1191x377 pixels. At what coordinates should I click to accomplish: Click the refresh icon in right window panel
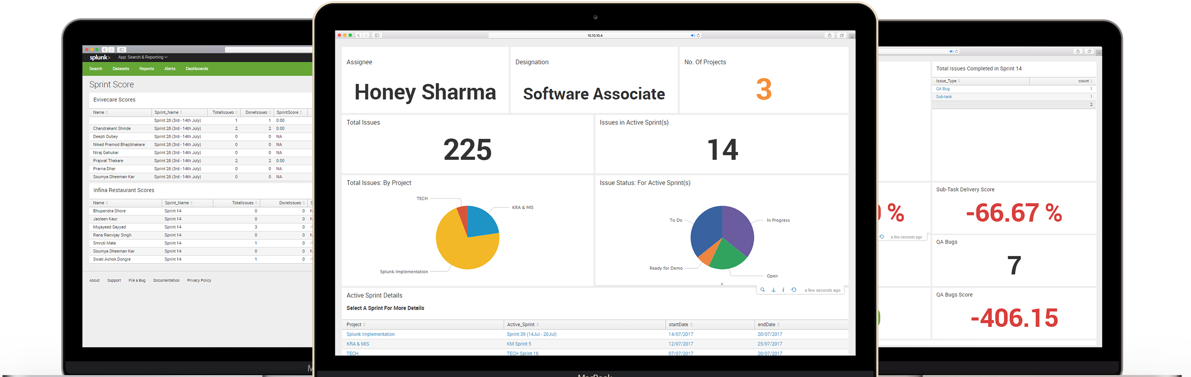click(882, 236)
